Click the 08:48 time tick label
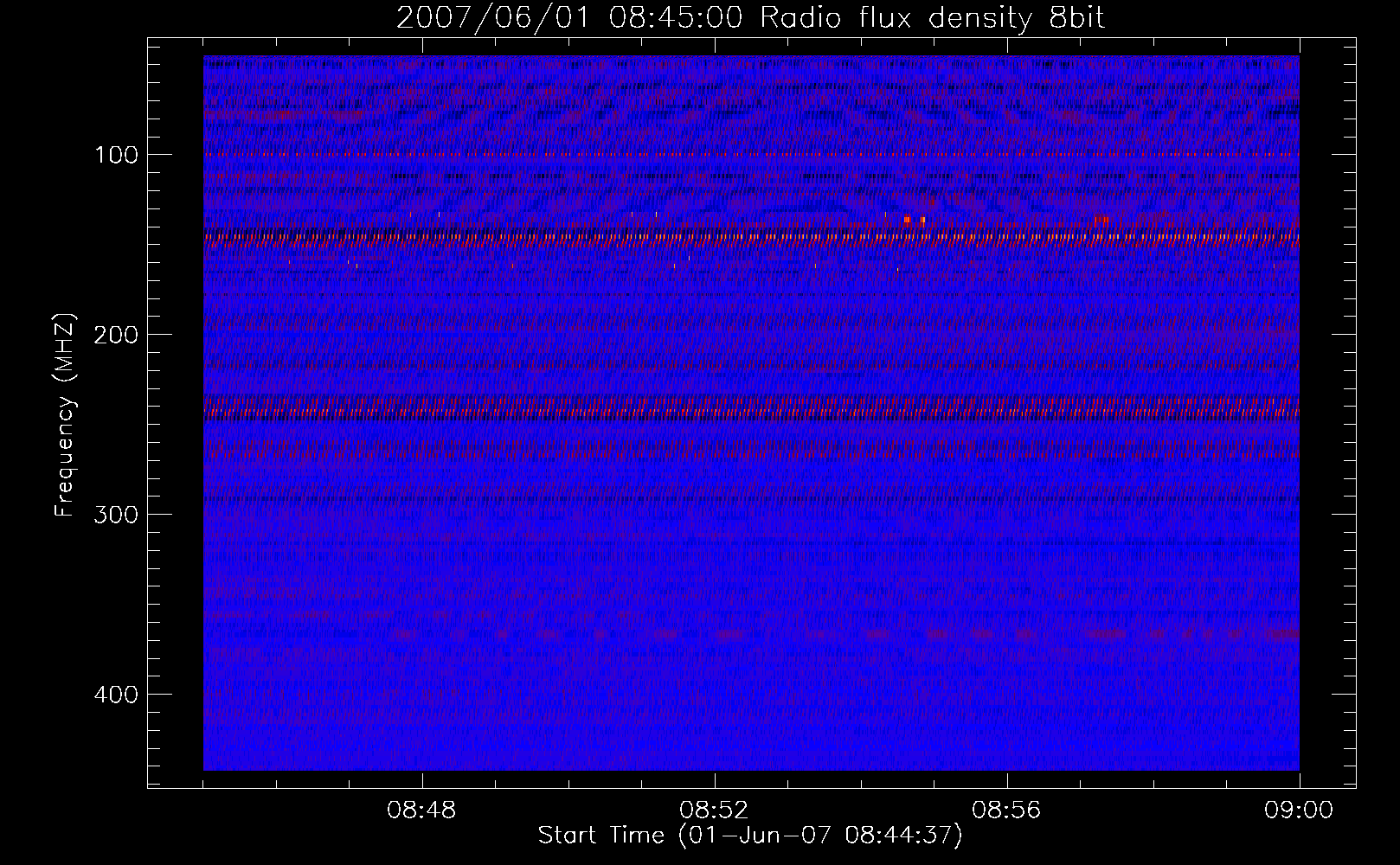1400x865 pixels. point(421,811)
